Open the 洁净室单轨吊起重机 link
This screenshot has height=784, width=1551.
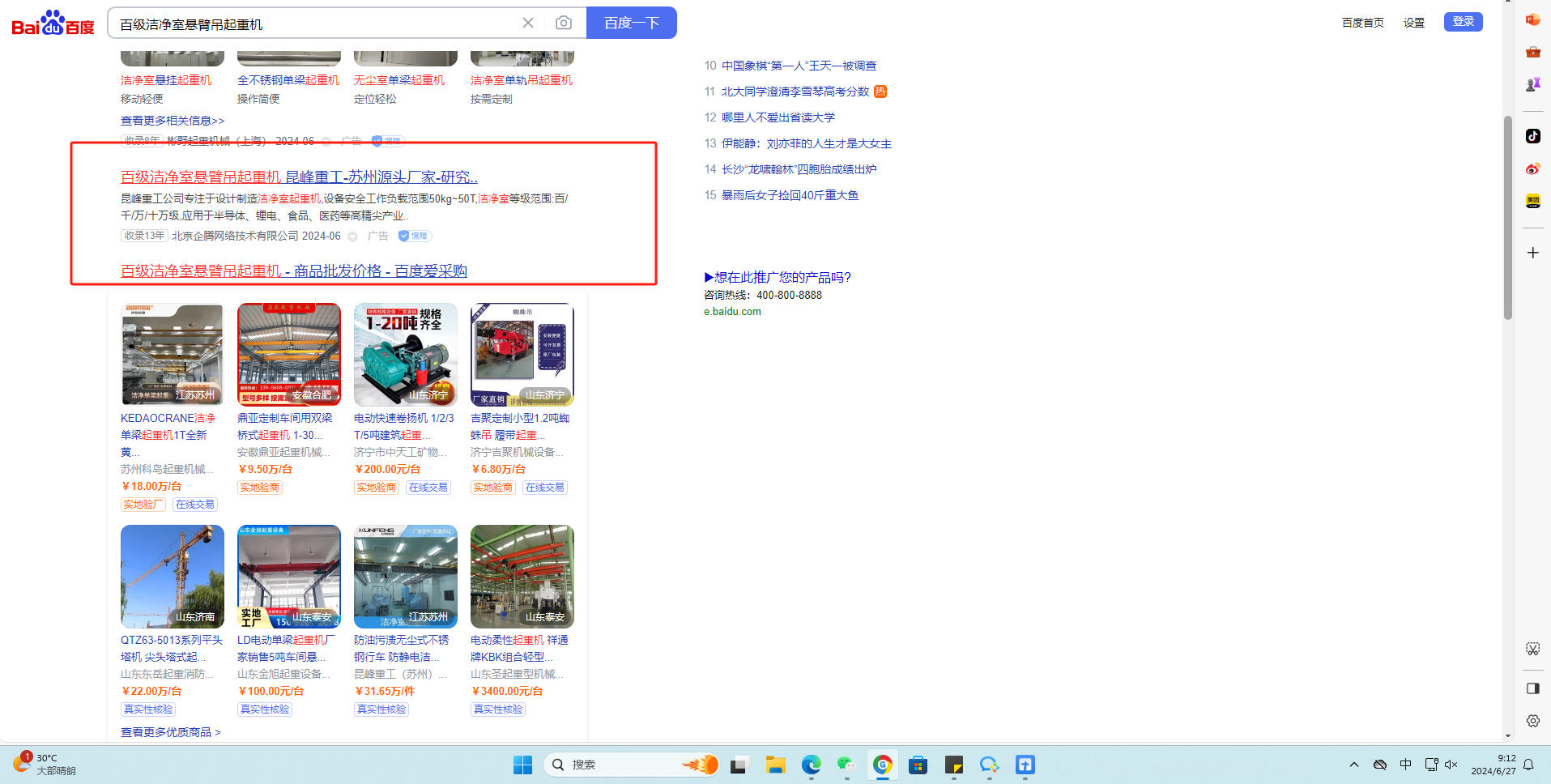coord(522,80)
